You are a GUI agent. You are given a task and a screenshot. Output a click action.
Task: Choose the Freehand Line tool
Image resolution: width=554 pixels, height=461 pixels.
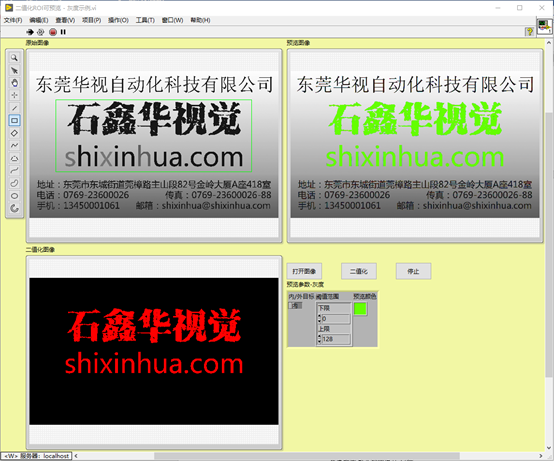pyautogui.click(x=14, y=170)
